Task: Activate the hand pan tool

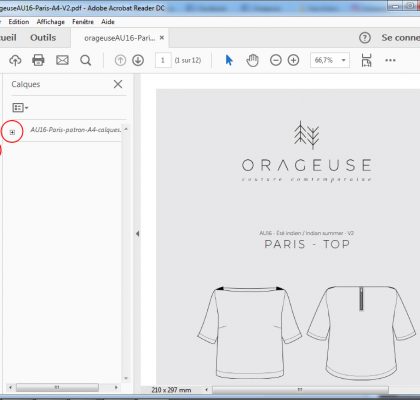Action: click(252, 60)
